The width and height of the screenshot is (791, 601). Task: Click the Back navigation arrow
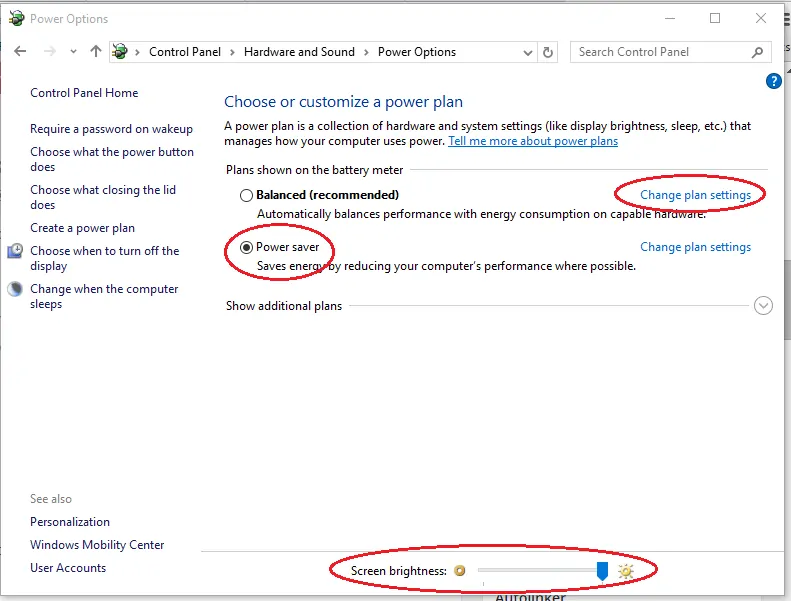point(20,51)
